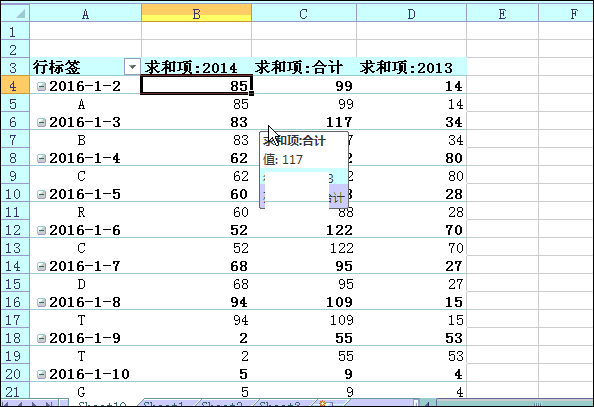Select column D header
Screen dimensions: 594x407
click(x=411, y=14)
